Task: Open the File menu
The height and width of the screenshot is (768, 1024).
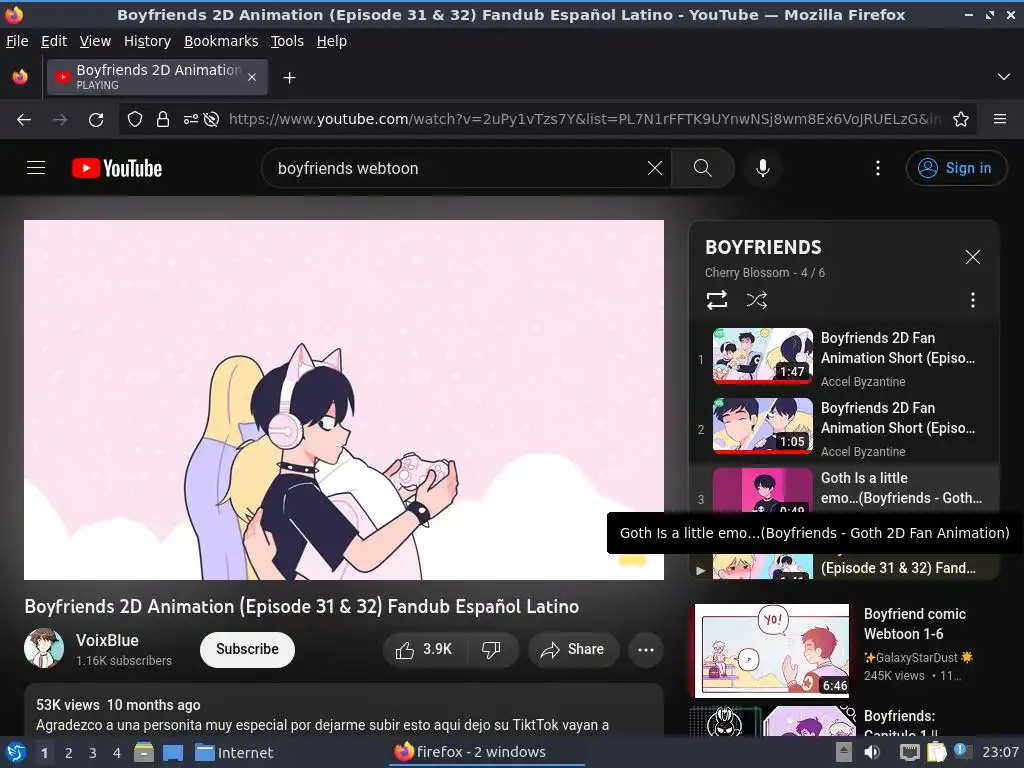Action: [17, 41]
